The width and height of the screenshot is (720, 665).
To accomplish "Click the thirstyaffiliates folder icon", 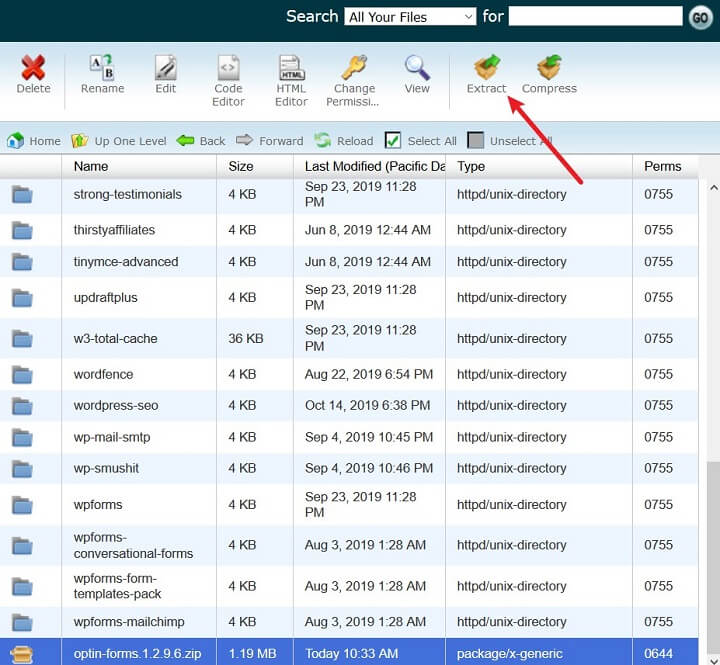I will 22,230.
